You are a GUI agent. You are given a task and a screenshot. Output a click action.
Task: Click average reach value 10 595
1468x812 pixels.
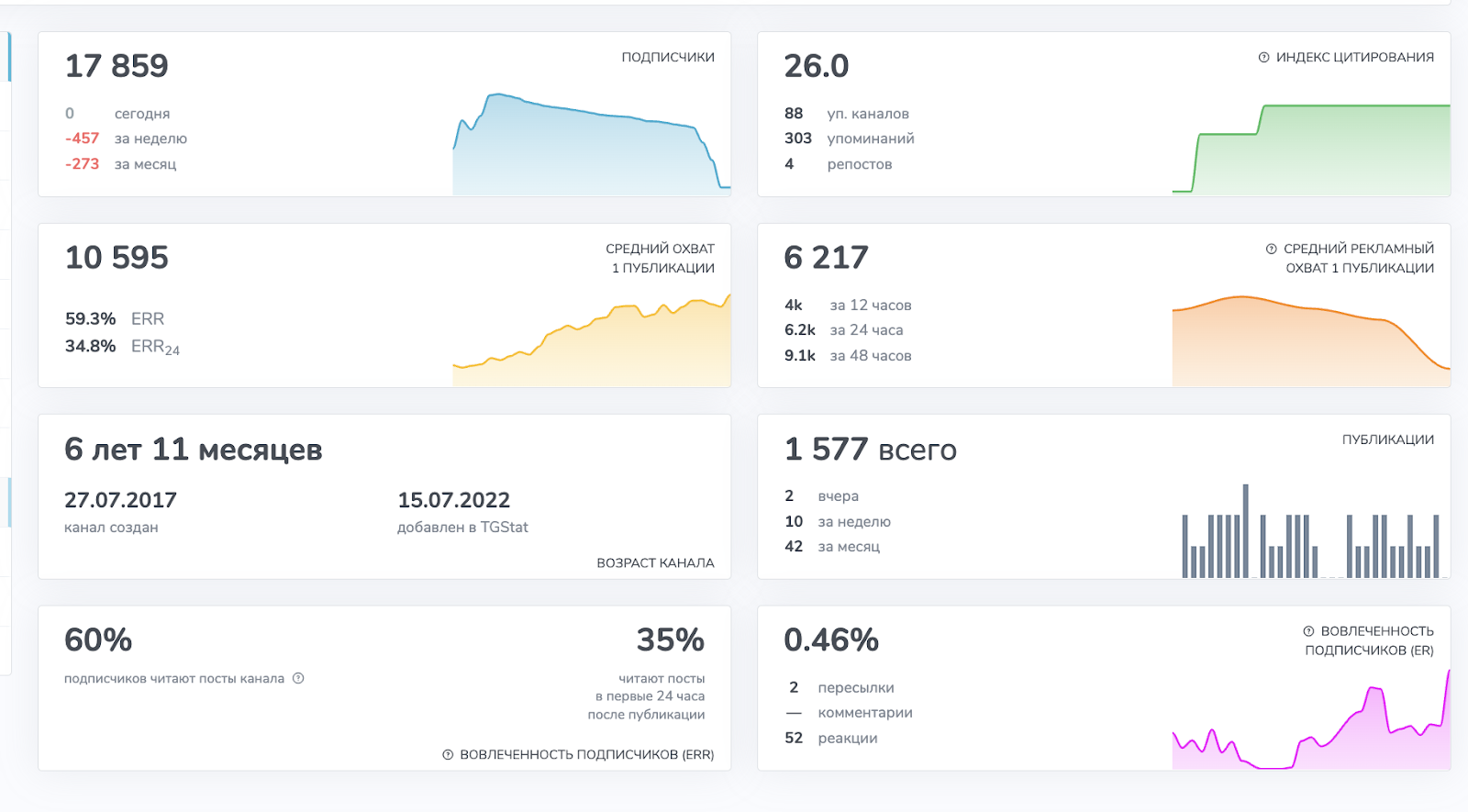(x=117, y=258)
